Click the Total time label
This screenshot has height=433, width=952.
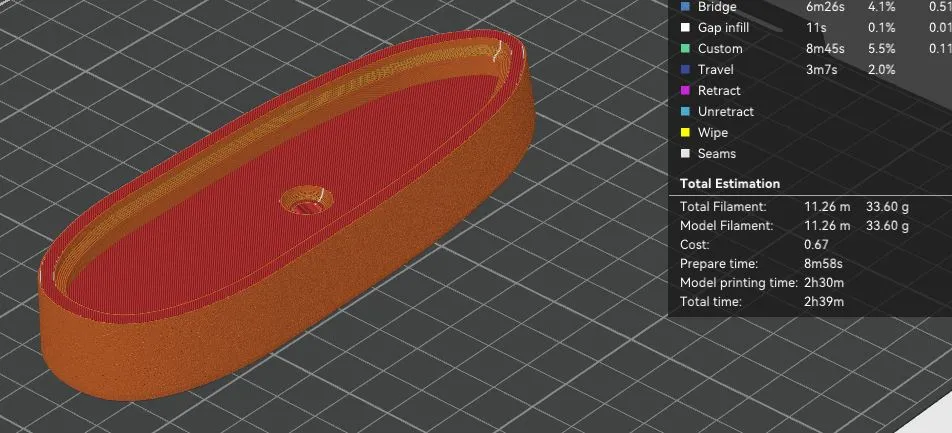(x=711, y=301)
